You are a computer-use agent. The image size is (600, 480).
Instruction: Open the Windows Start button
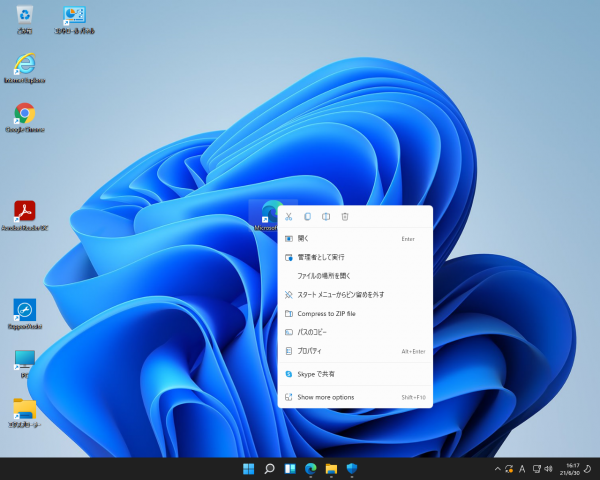[249, 469]
